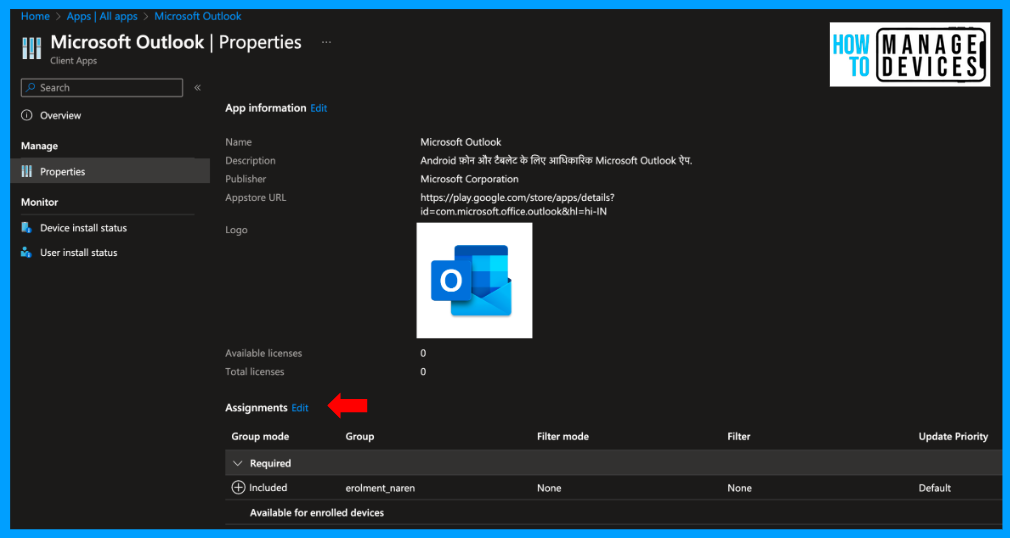Click the Total licenses value 0
The image size is (1010, 538).
coord(423,372)
